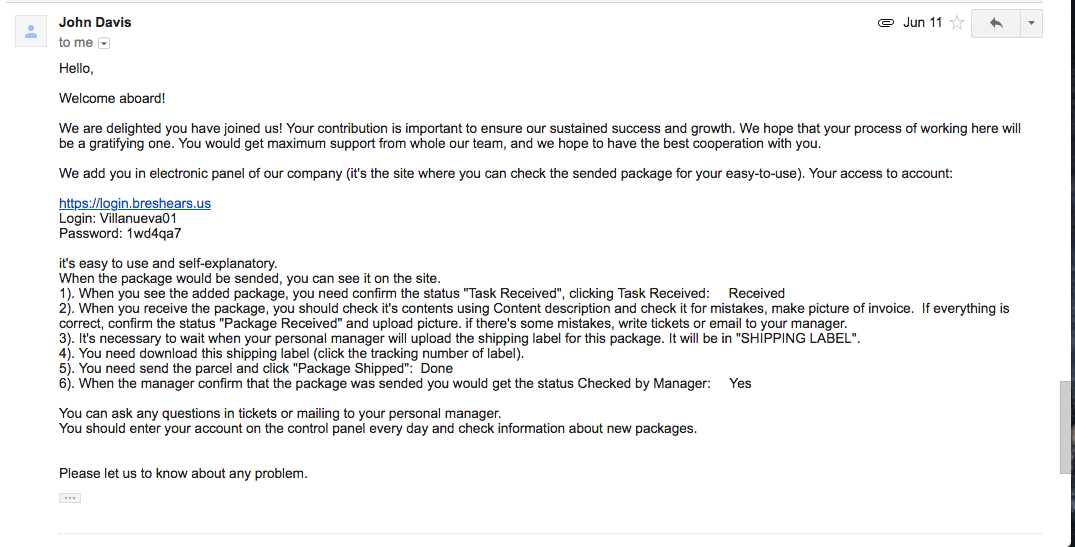This screenshot has width=1075, height=547.
Task: Click step 1 line about "Task Received"
Action: point(422,293)
